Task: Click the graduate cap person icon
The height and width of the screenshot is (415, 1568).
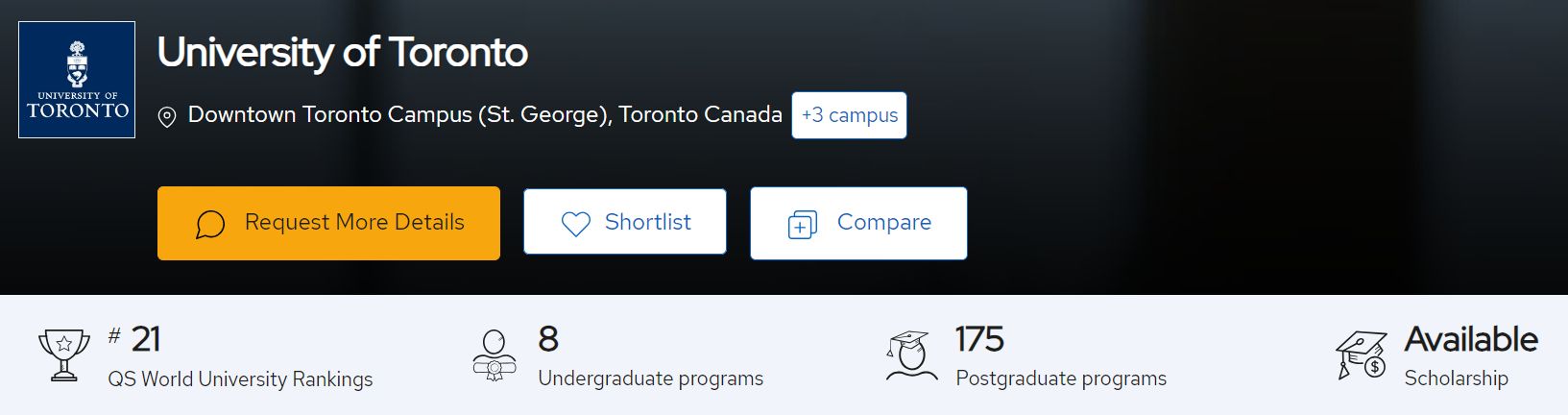Action: 911,354
